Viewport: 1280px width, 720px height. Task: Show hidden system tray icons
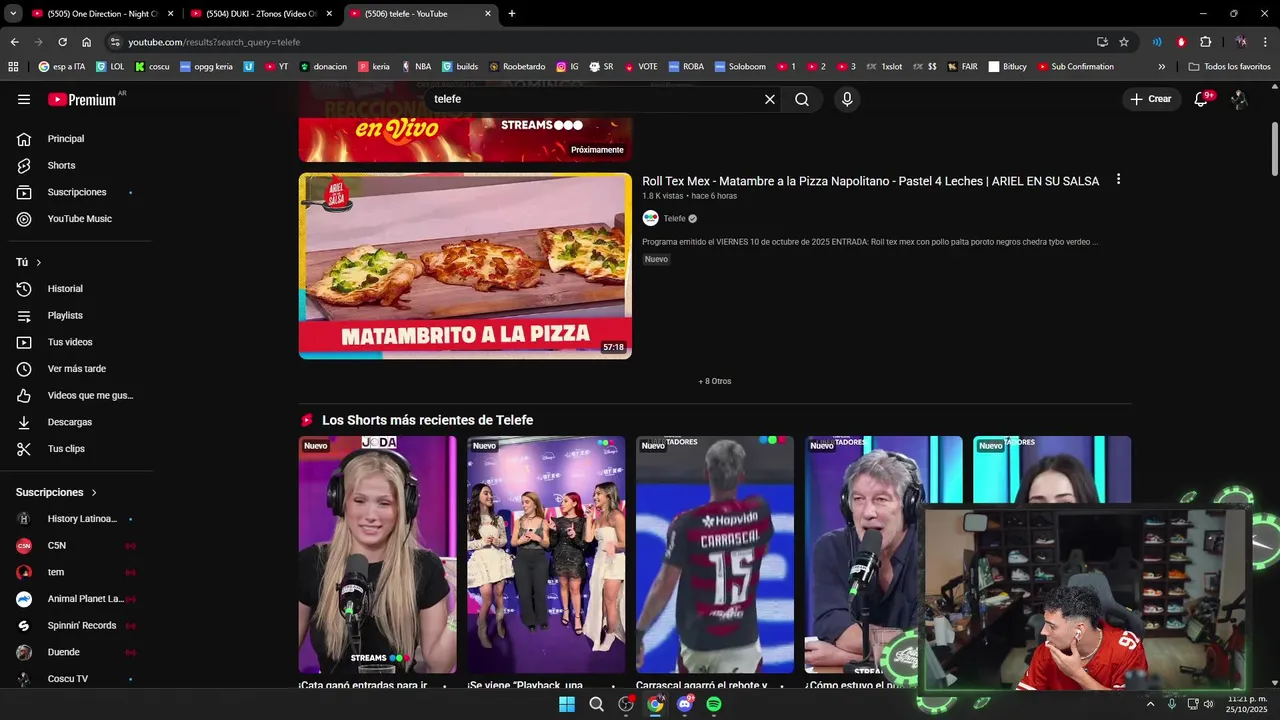[x=1150, y=704]
